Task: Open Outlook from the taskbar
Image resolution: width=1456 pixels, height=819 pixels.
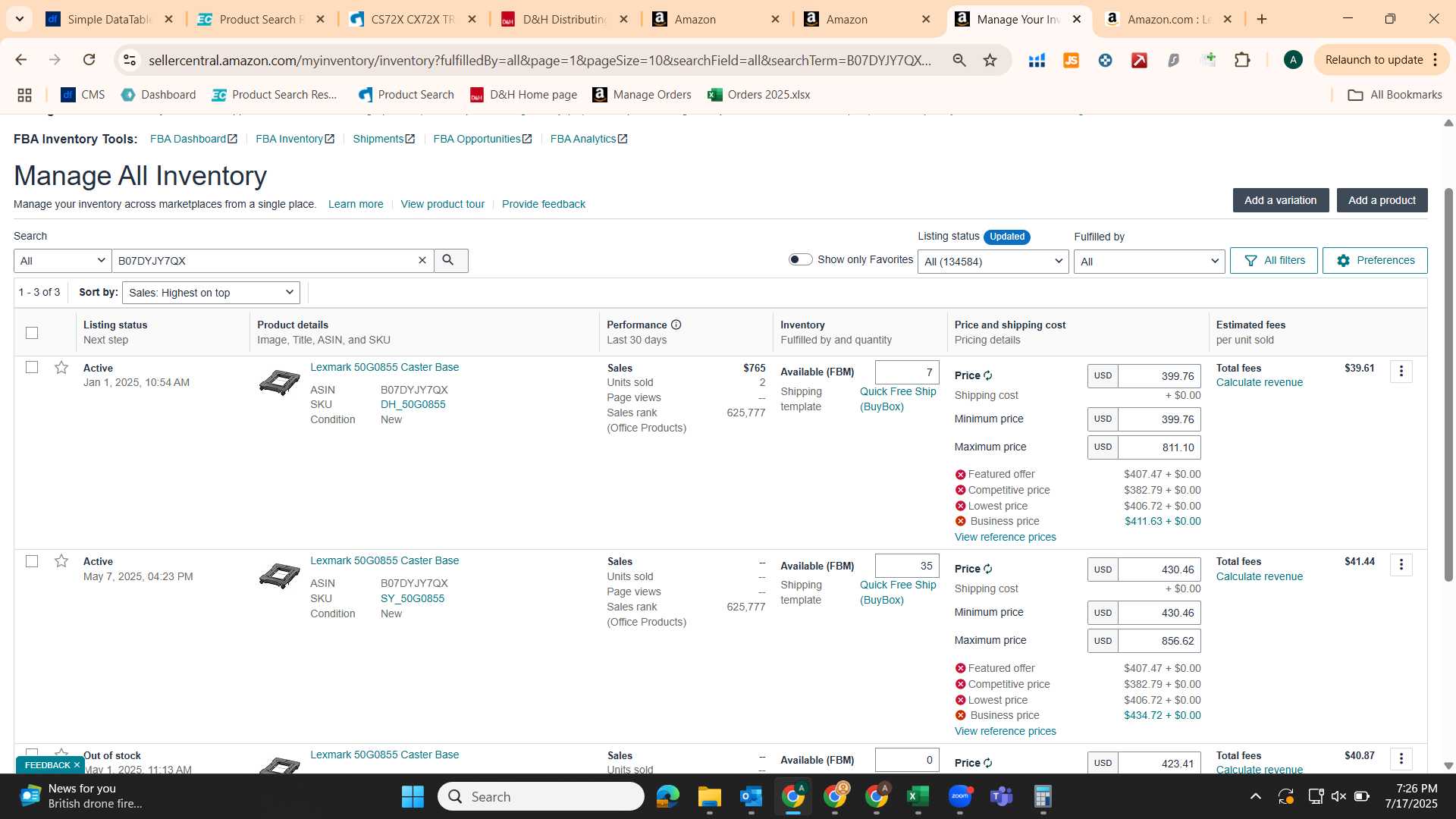Action: tap(751, 796)
